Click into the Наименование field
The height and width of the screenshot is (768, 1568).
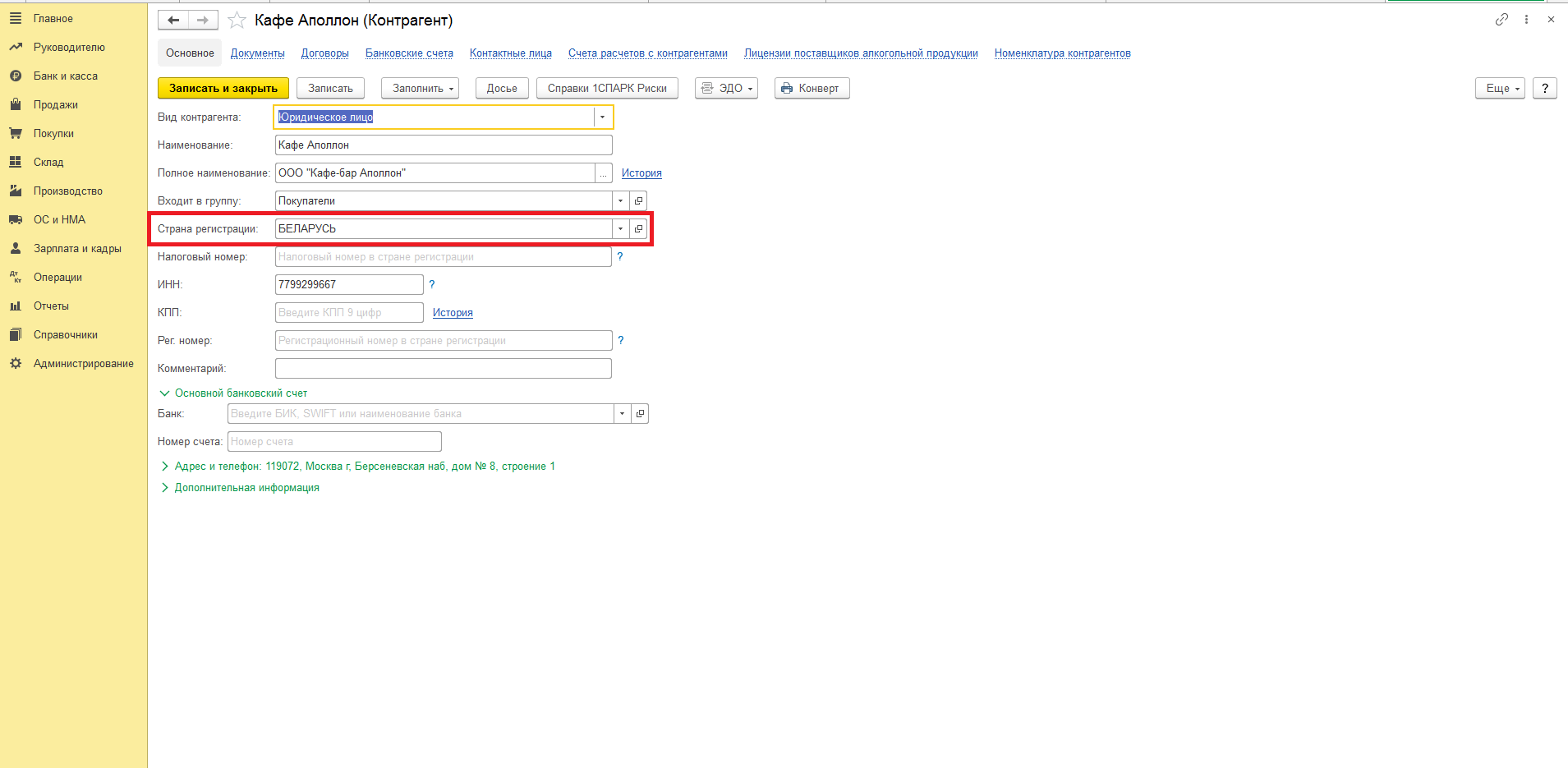[x=444, y=145]
